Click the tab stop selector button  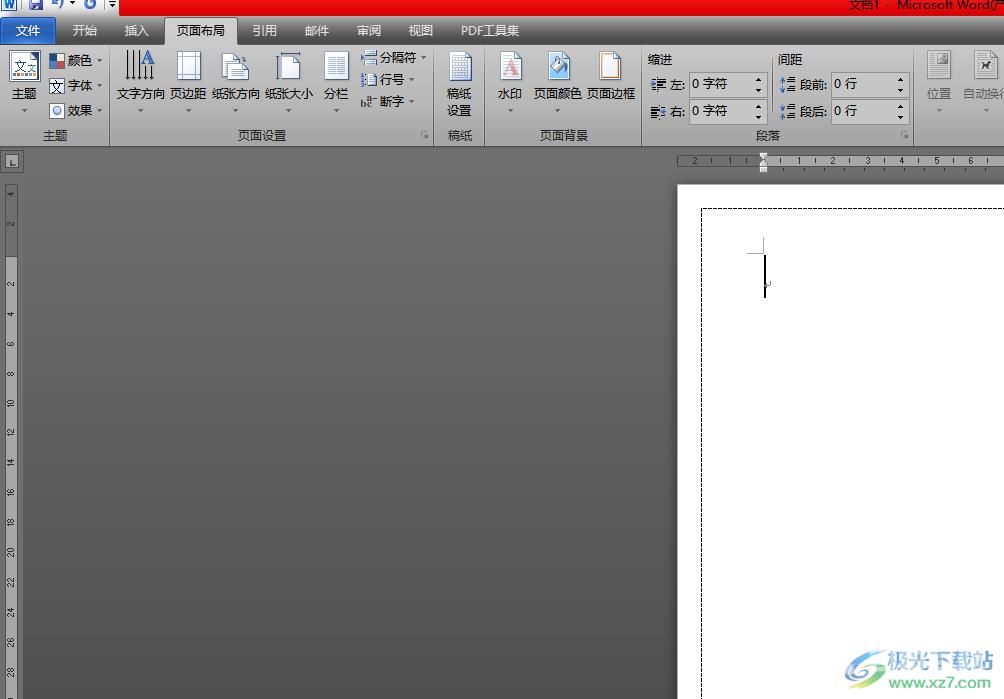(x=12, y=162)
